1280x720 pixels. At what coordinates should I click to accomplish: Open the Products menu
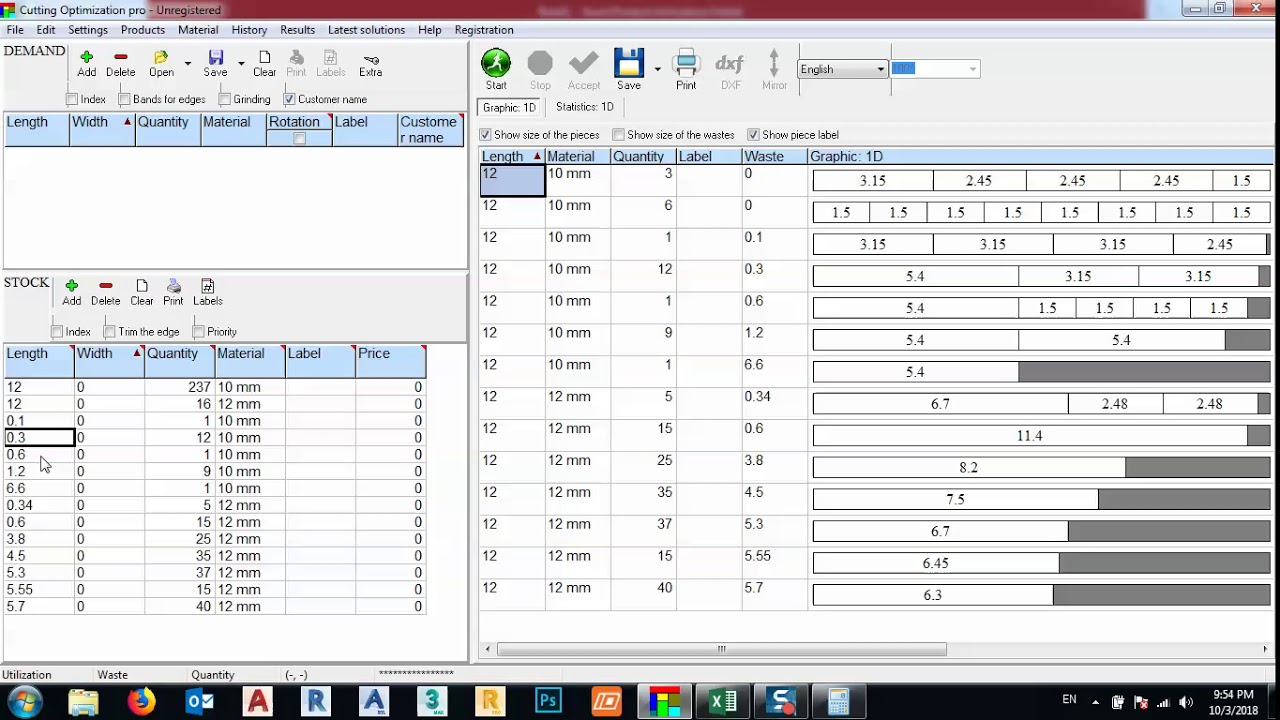(x=143, y=30)
